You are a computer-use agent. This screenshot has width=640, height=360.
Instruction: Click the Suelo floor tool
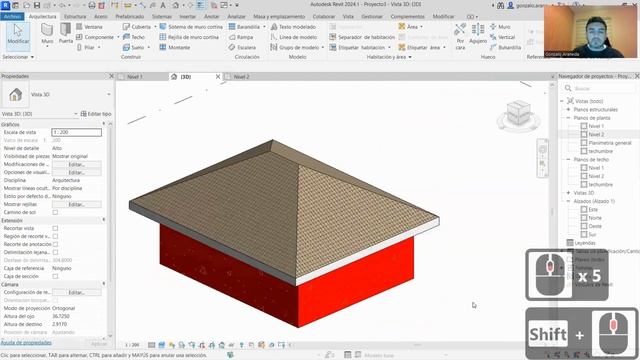[134, 47]
